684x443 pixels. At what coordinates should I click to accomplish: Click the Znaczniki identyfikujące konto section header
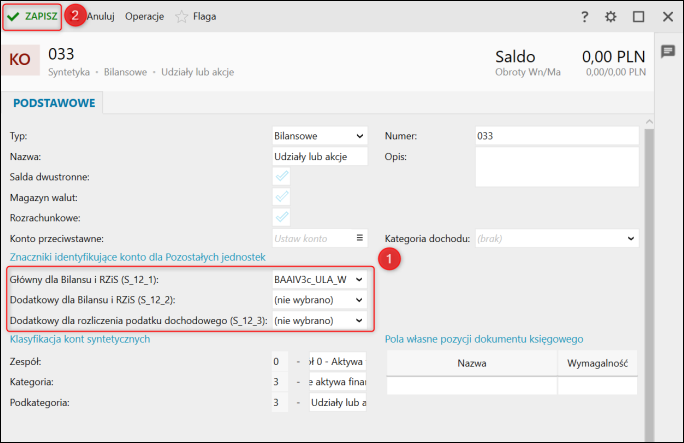(137, 257)
